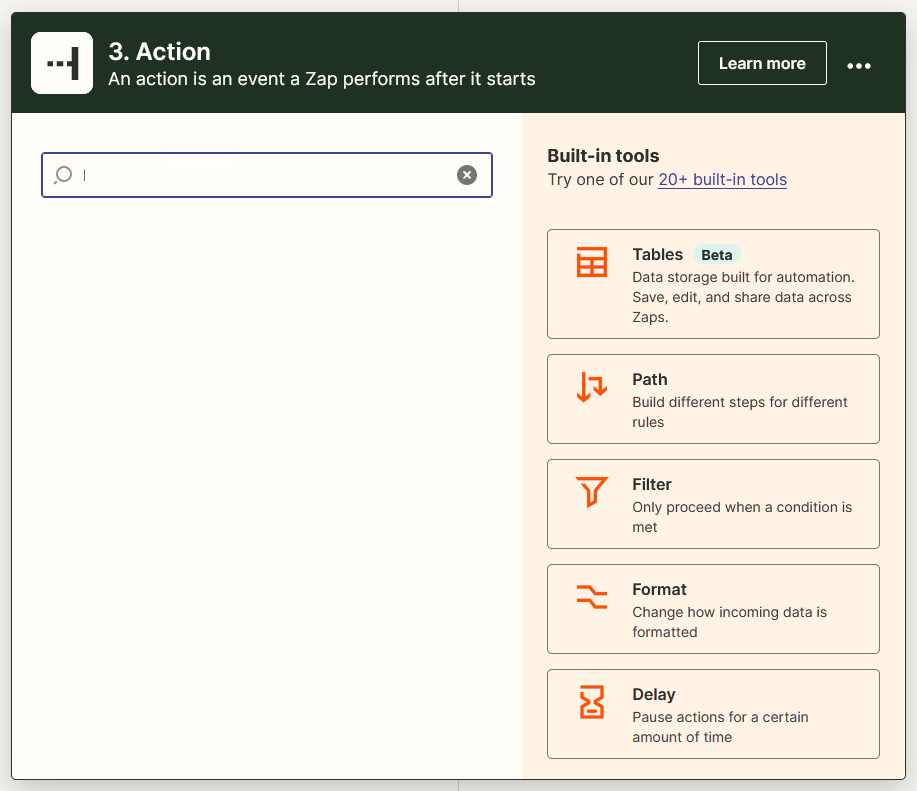Click the Built-in tools heading

603,156
